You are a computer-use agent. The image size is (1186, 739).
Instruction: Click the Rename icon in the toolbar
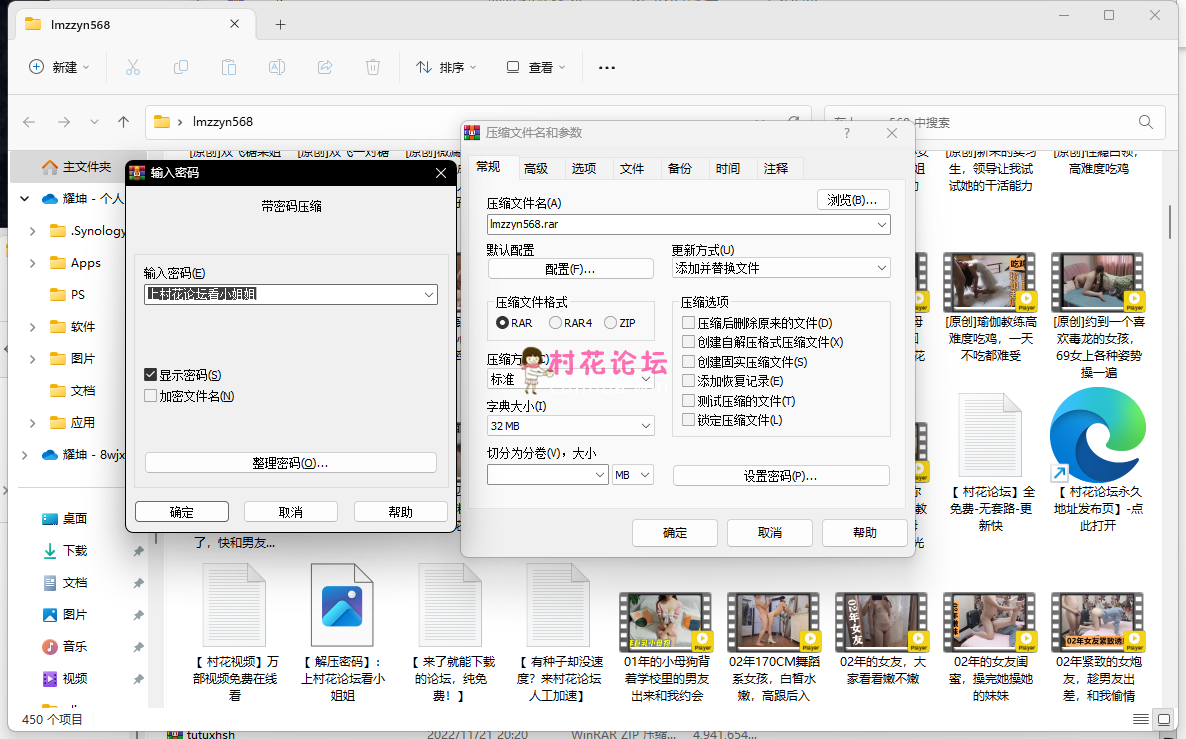tap(277, 67)
